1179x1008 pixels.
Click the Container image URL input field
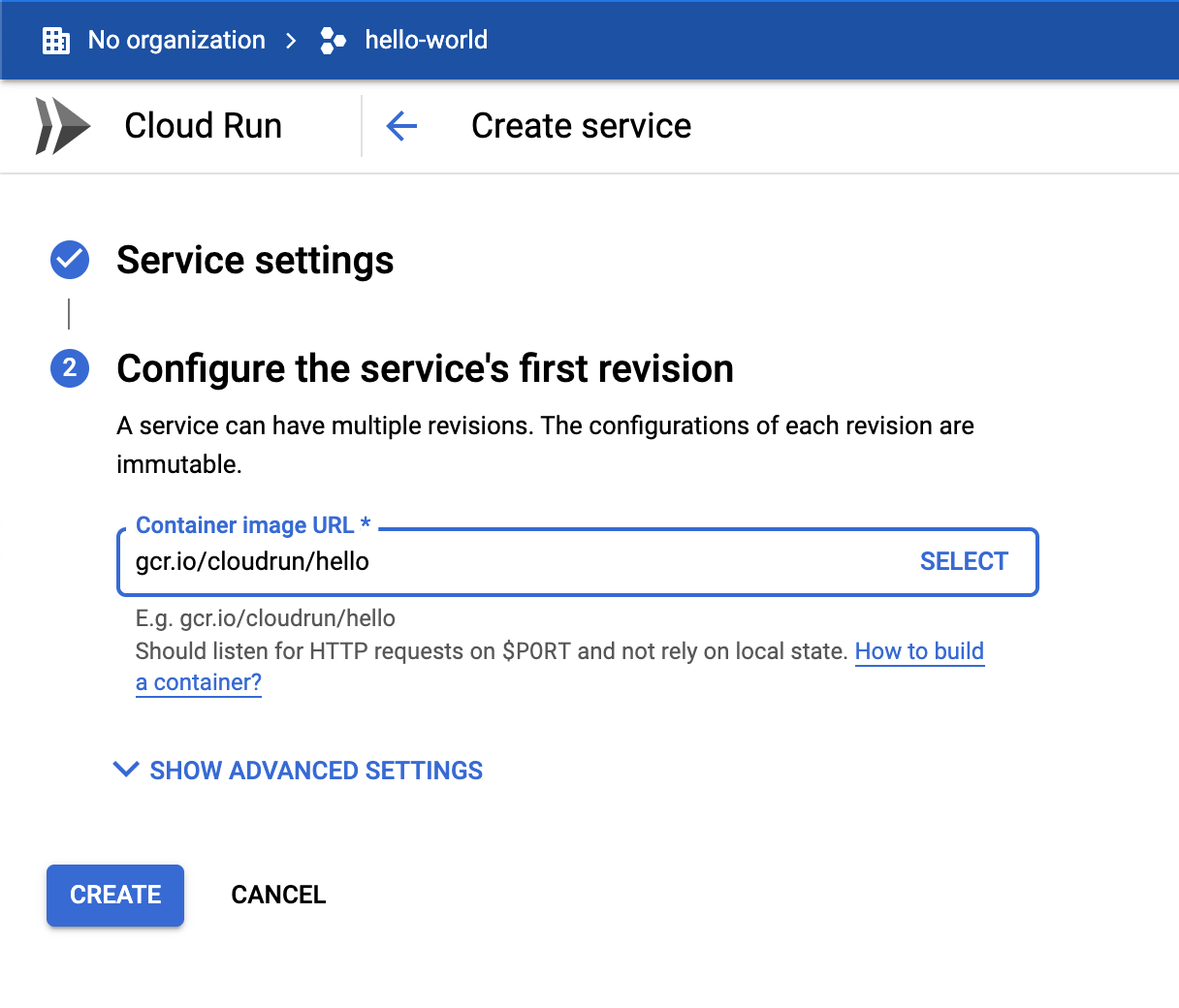578,562
